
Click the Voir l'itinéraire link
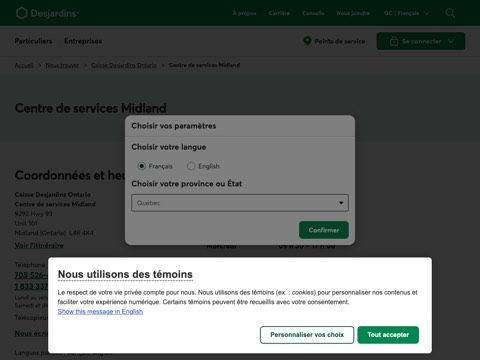[x=39, y=246]
